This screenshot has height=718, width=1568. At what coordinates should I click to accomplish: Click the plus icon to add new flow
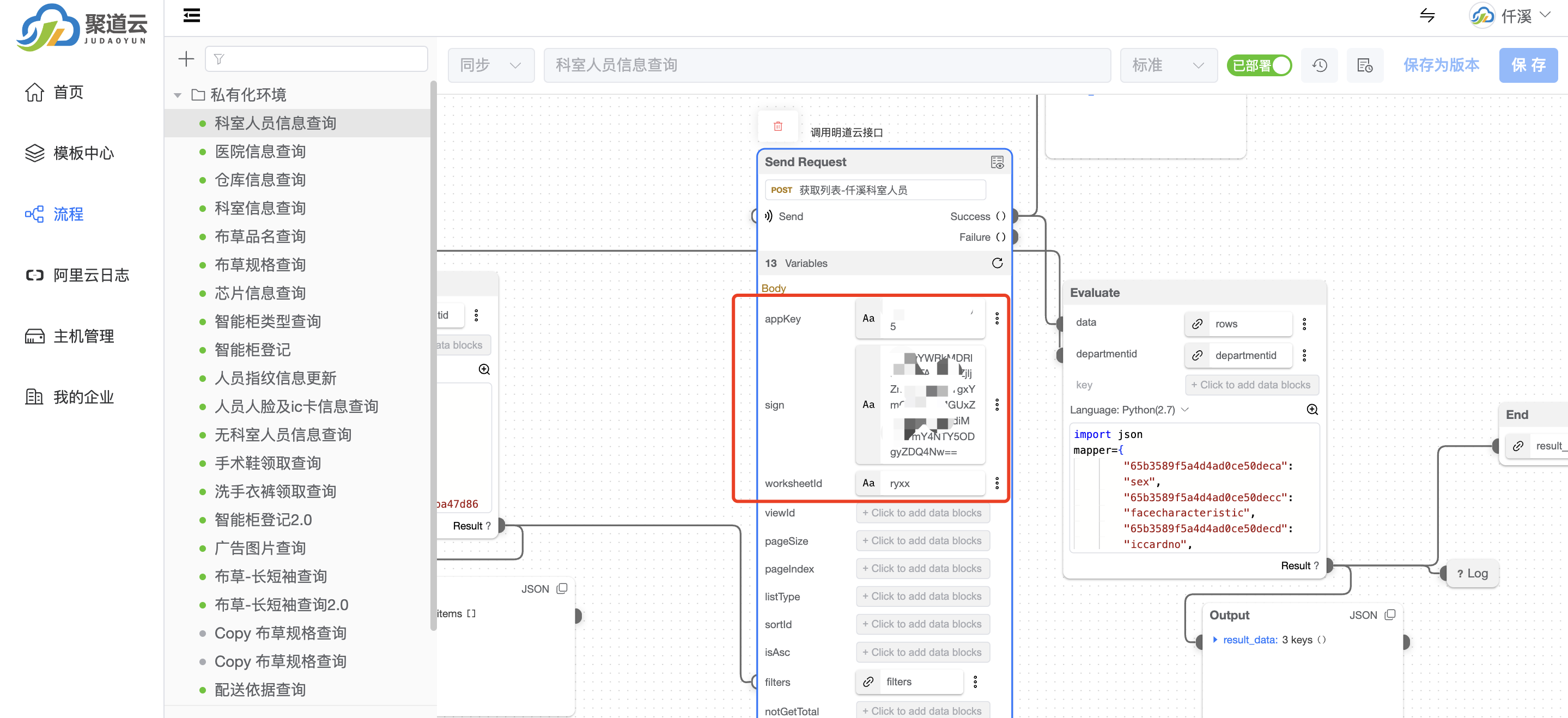pyautogui.click(x=186, y=59)
